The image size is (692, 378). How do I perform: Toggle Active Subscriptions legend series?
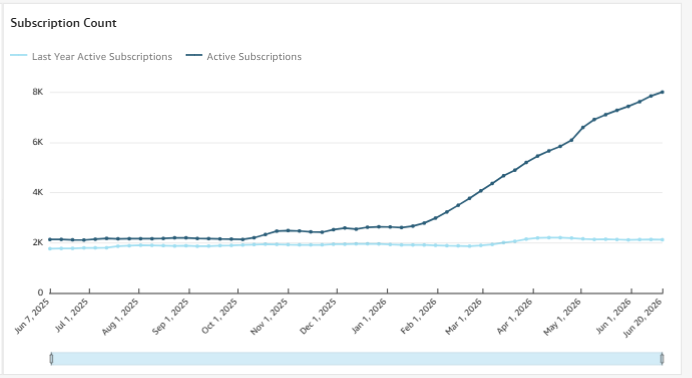244,56
